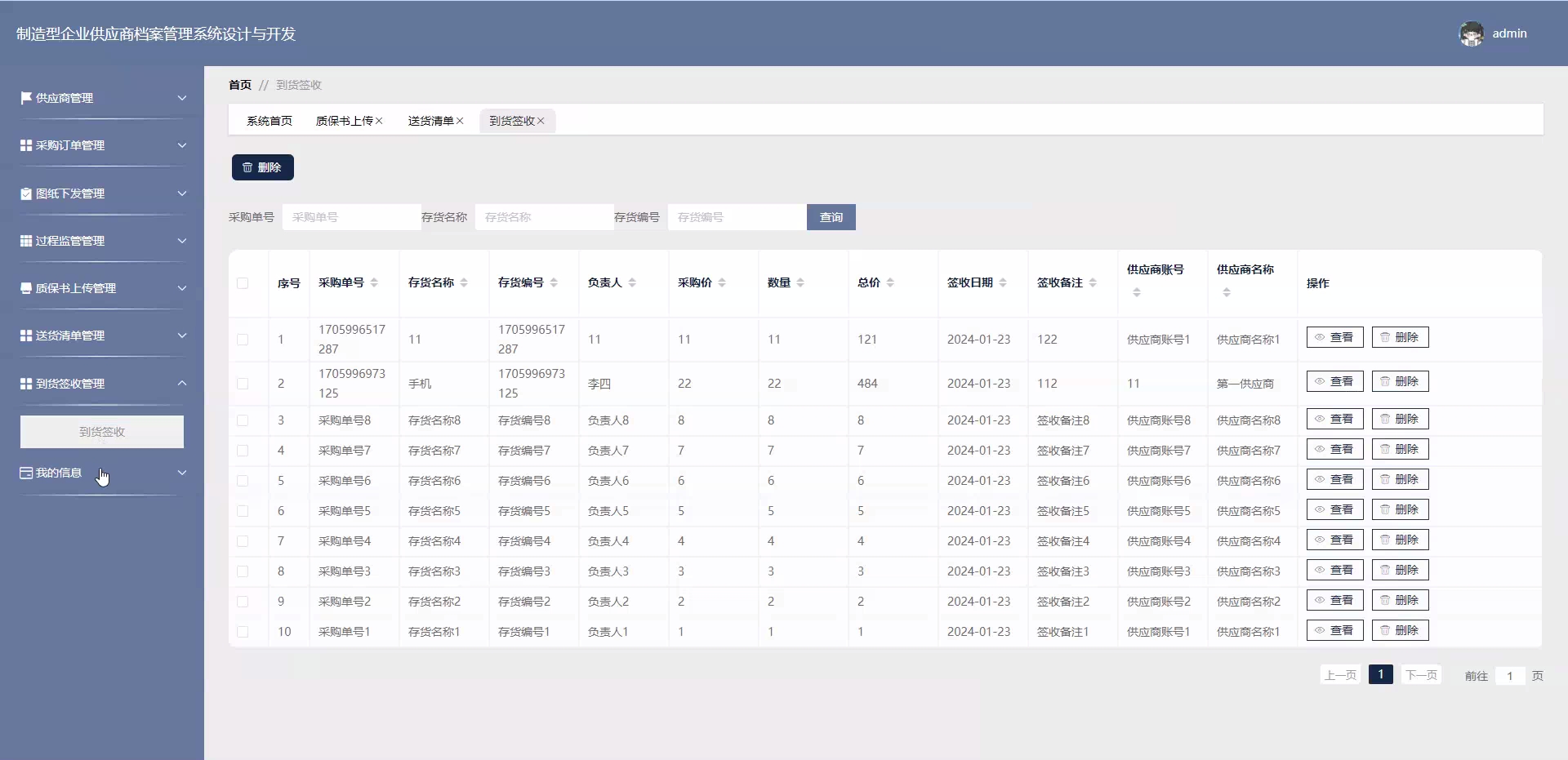The image size is (1568, 760).
Task: Select the checkbox for 采购单号1 row
Action: coord(243,632)
